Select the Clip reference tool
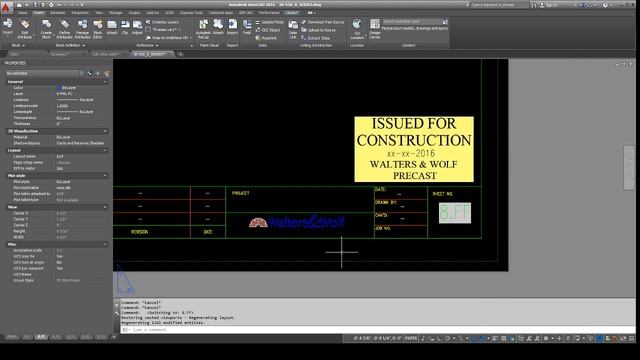This screenshot has width=640, height=360. (125, 27)
